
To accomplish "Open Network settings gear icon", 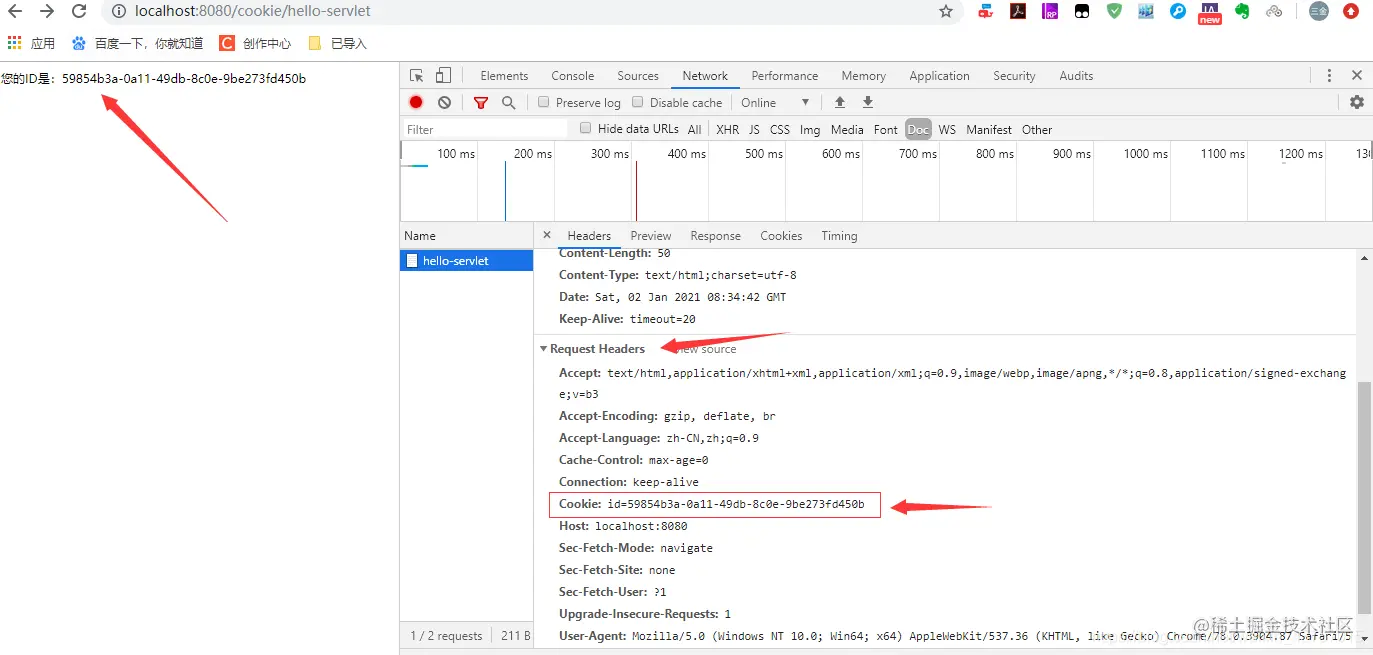I will (x=1357, y=102).
